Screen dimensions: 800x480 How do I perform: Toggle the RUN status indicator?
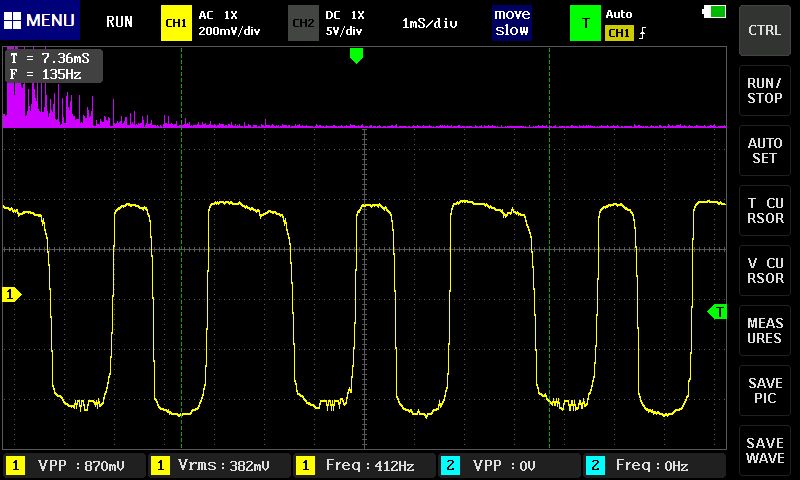(119, 21)
